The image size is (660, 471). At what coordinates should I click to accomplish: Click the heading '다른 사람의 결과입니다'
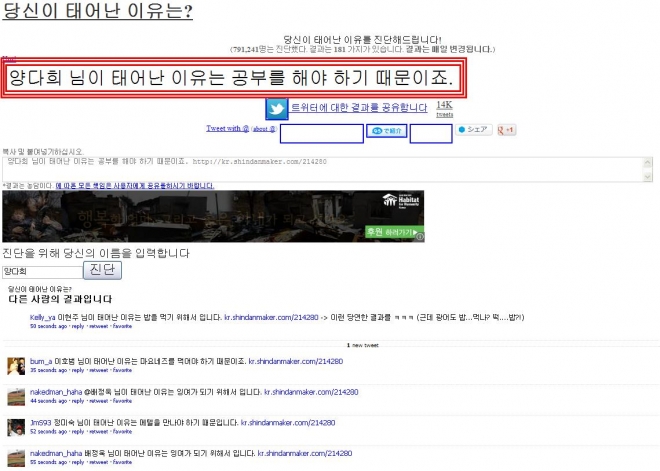click(60, 299)
